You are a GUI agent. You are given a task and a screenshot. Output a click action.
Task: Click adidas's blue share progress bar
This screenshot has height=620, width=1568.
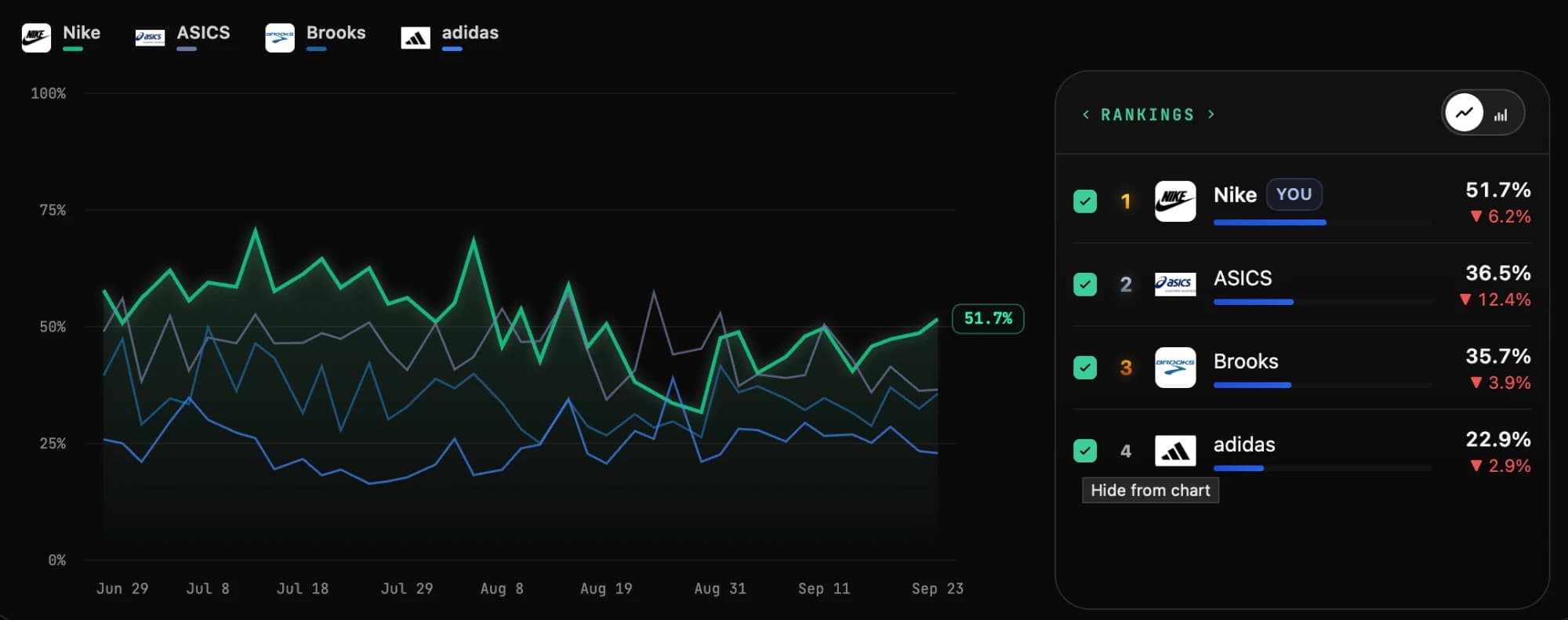pyautogui.click(x=1239, y=468)
